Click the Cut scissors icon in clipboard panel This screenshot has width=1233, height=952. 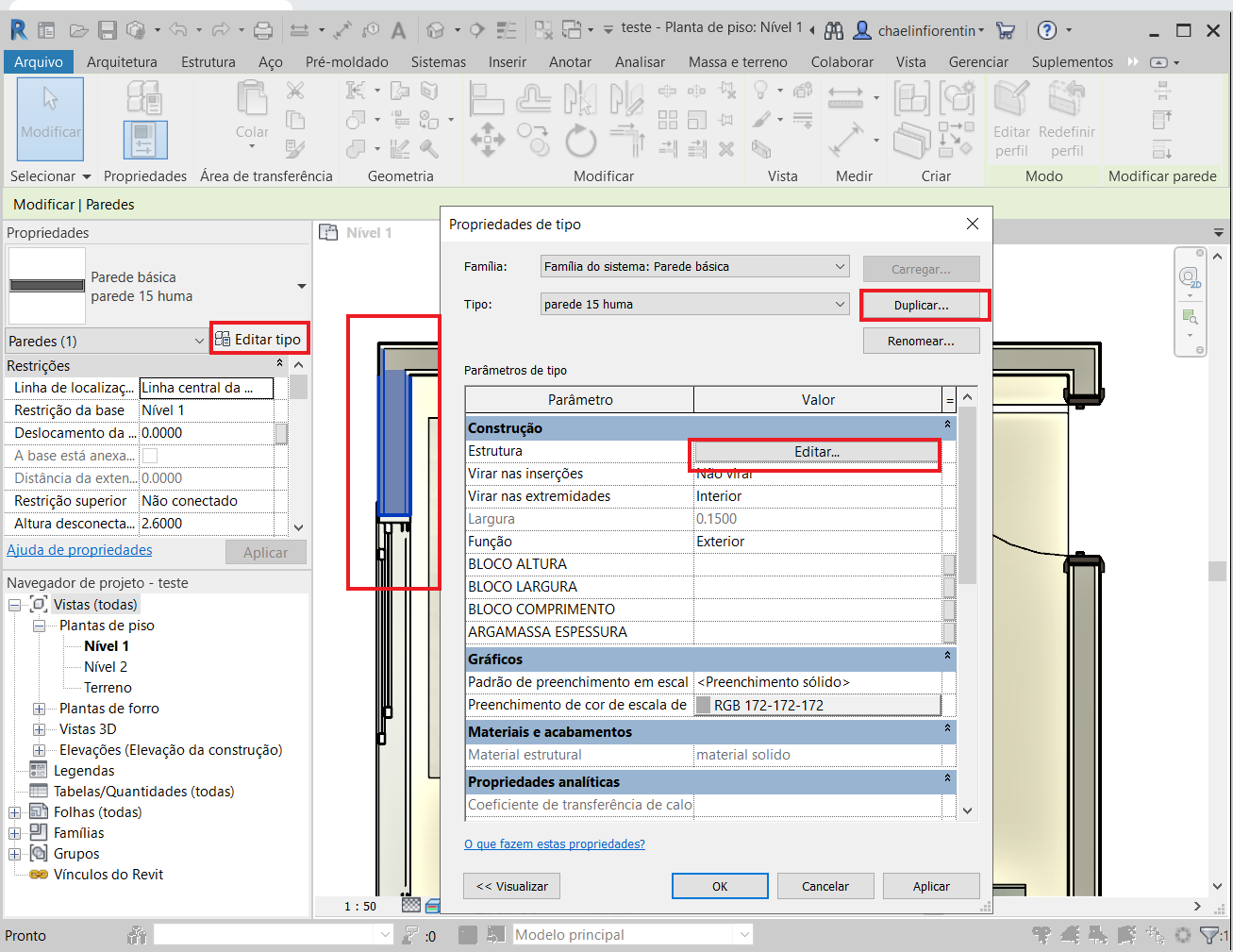(295, 91)
